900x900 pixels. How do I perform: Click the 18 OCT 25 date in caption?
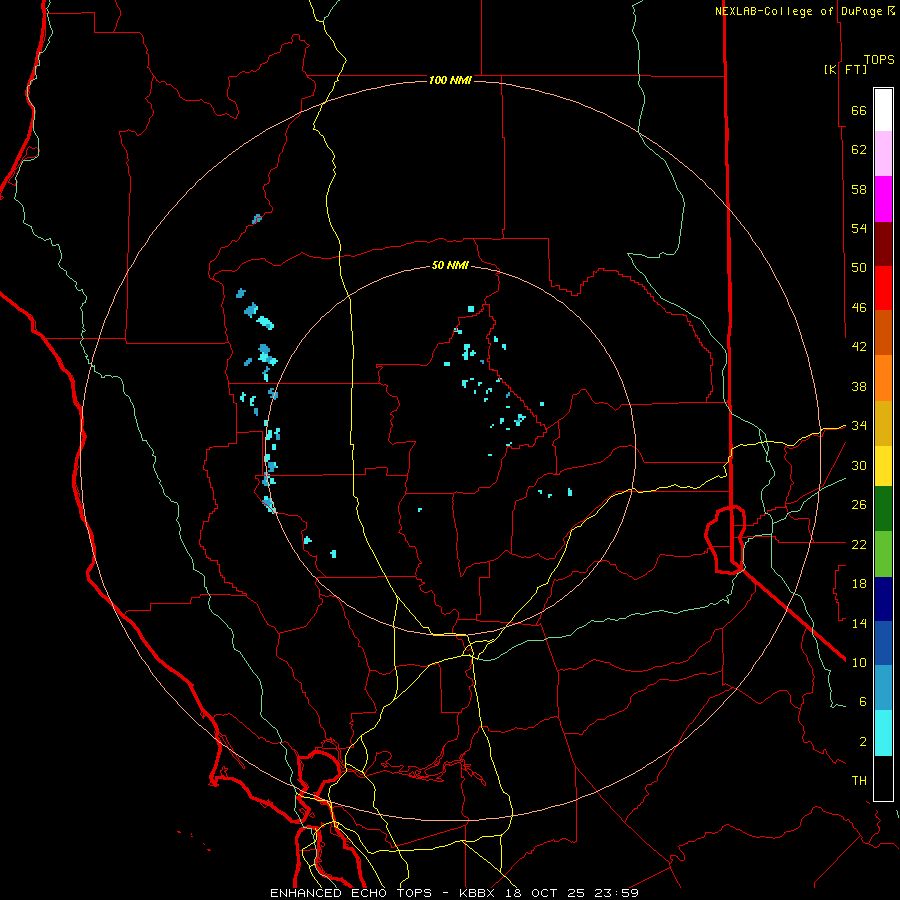548,893
